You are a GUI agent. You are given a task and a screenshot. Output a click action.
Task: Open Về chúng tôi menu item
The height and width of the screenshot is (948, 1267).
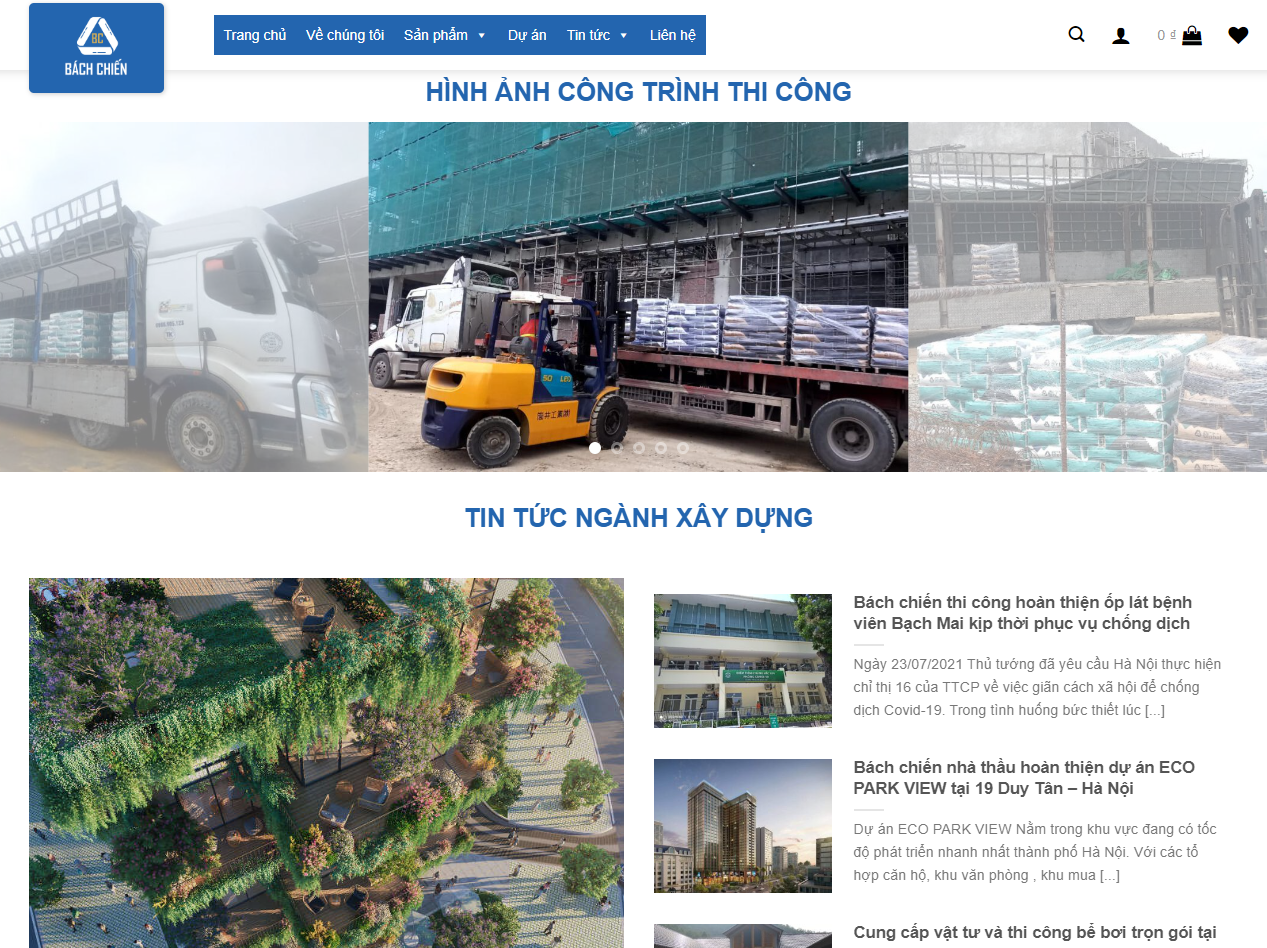(345, 35)
